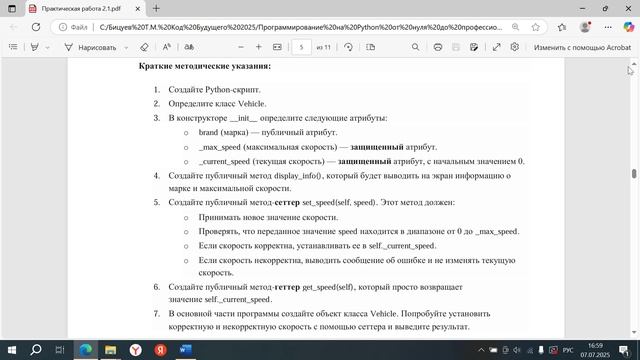Select the eraser tool
640x360 pixels.
click(144, 47)
